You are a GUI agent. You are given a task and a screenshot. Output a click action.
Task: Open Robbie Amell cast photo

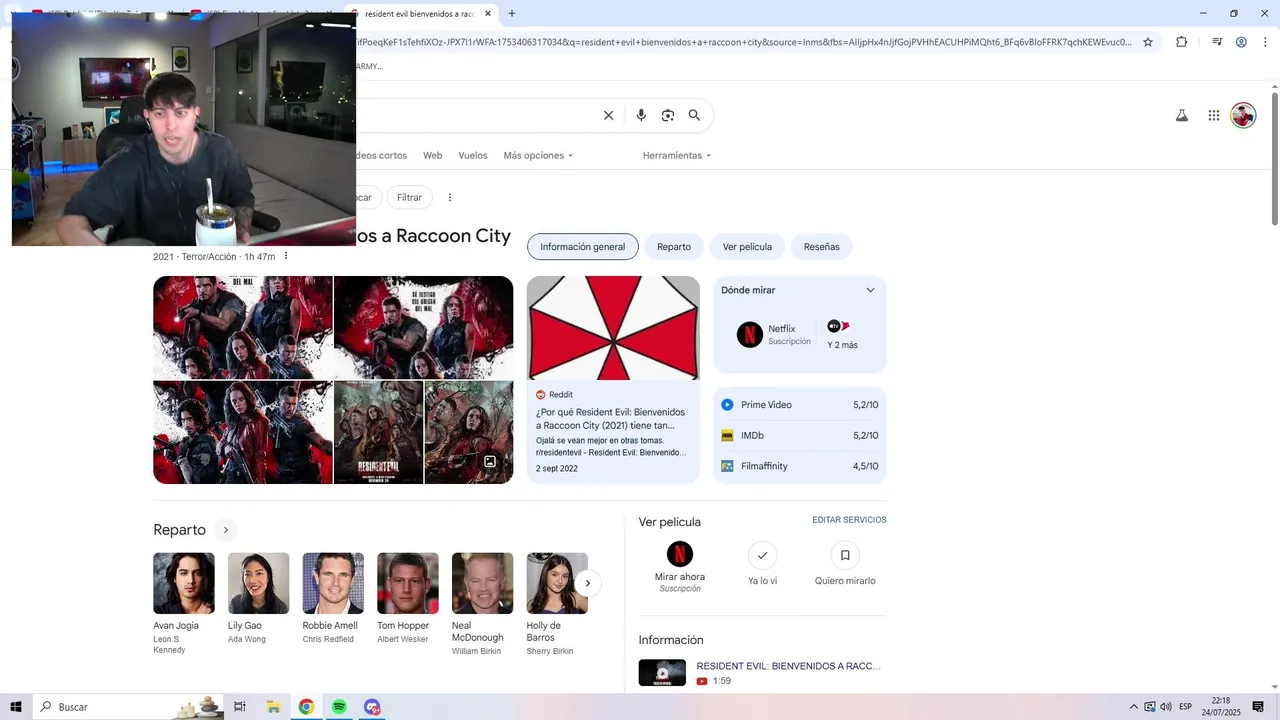(x=333, y=583)
